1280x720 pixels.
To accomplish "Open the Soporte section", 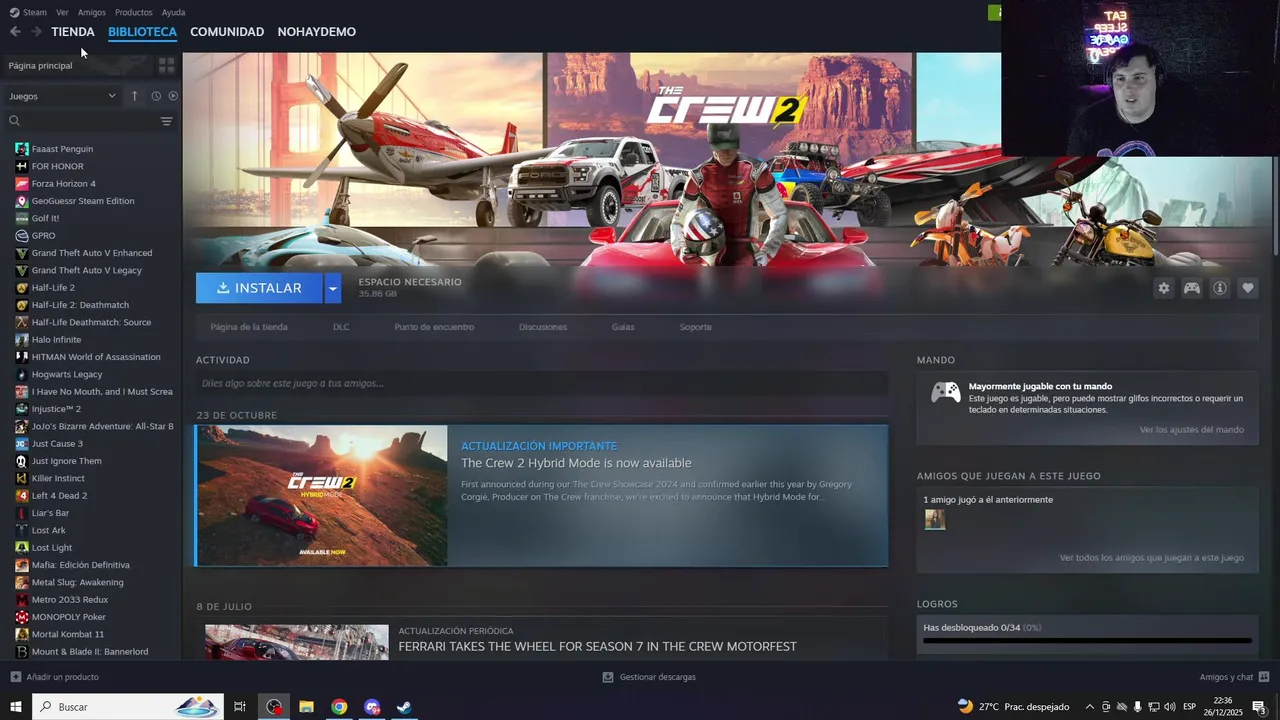I will point(696,327).
